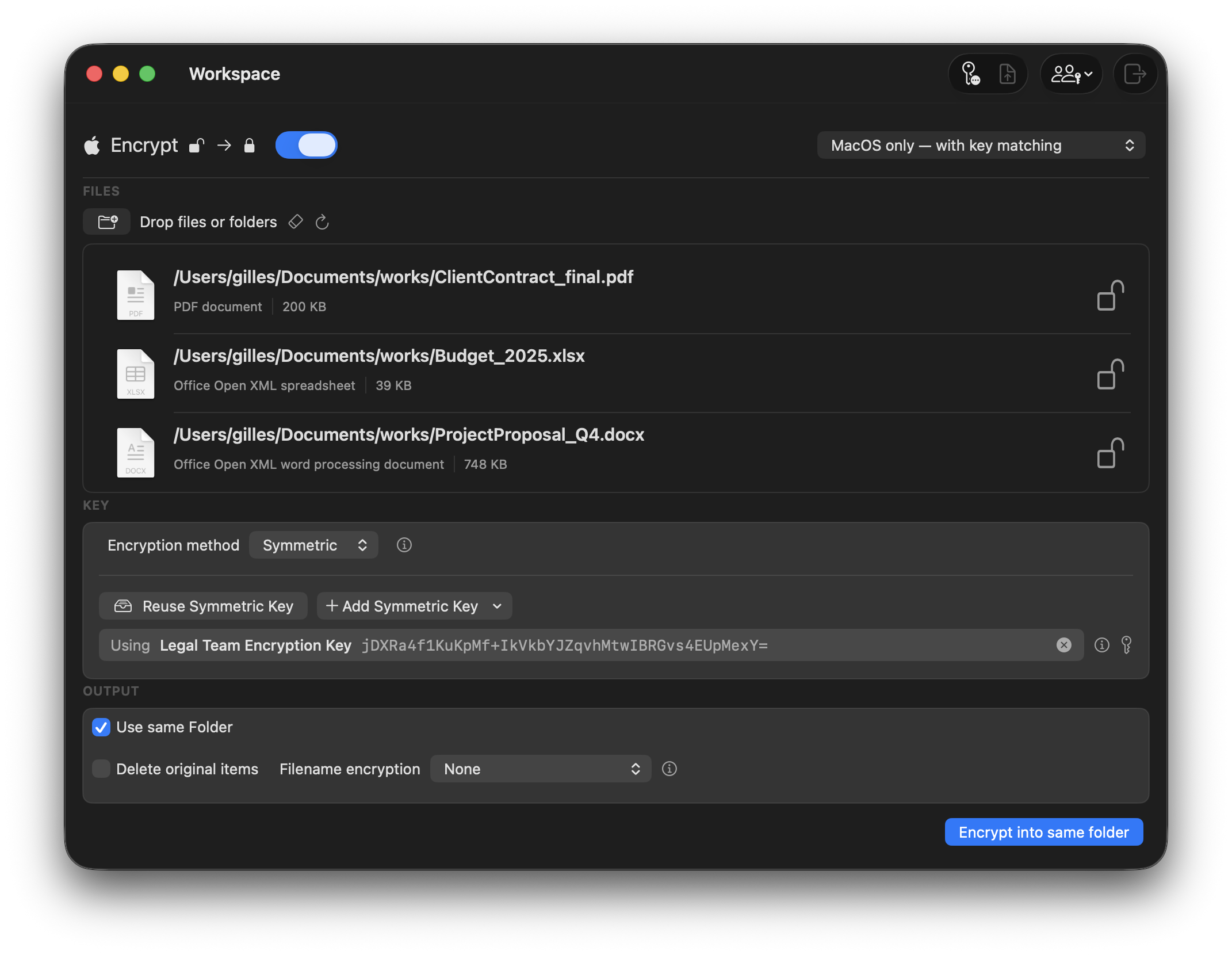Click the 39 KB size text

tap(393, 385)
